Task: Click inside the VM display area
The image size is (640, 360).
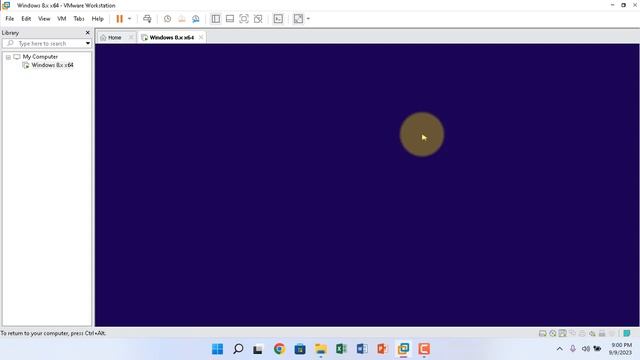Action: pyautogui.click(x=367, y=185)
